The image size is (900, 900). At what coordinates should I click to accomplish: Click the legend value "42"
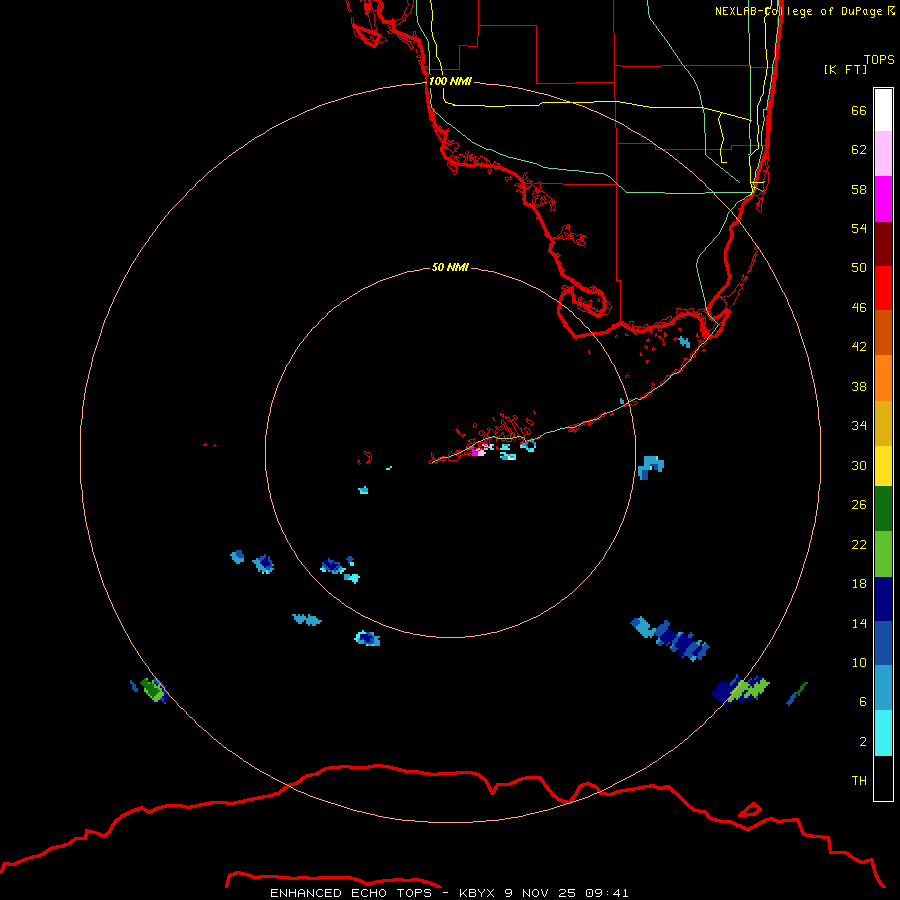pyautogui.click(x=859, y=346)
